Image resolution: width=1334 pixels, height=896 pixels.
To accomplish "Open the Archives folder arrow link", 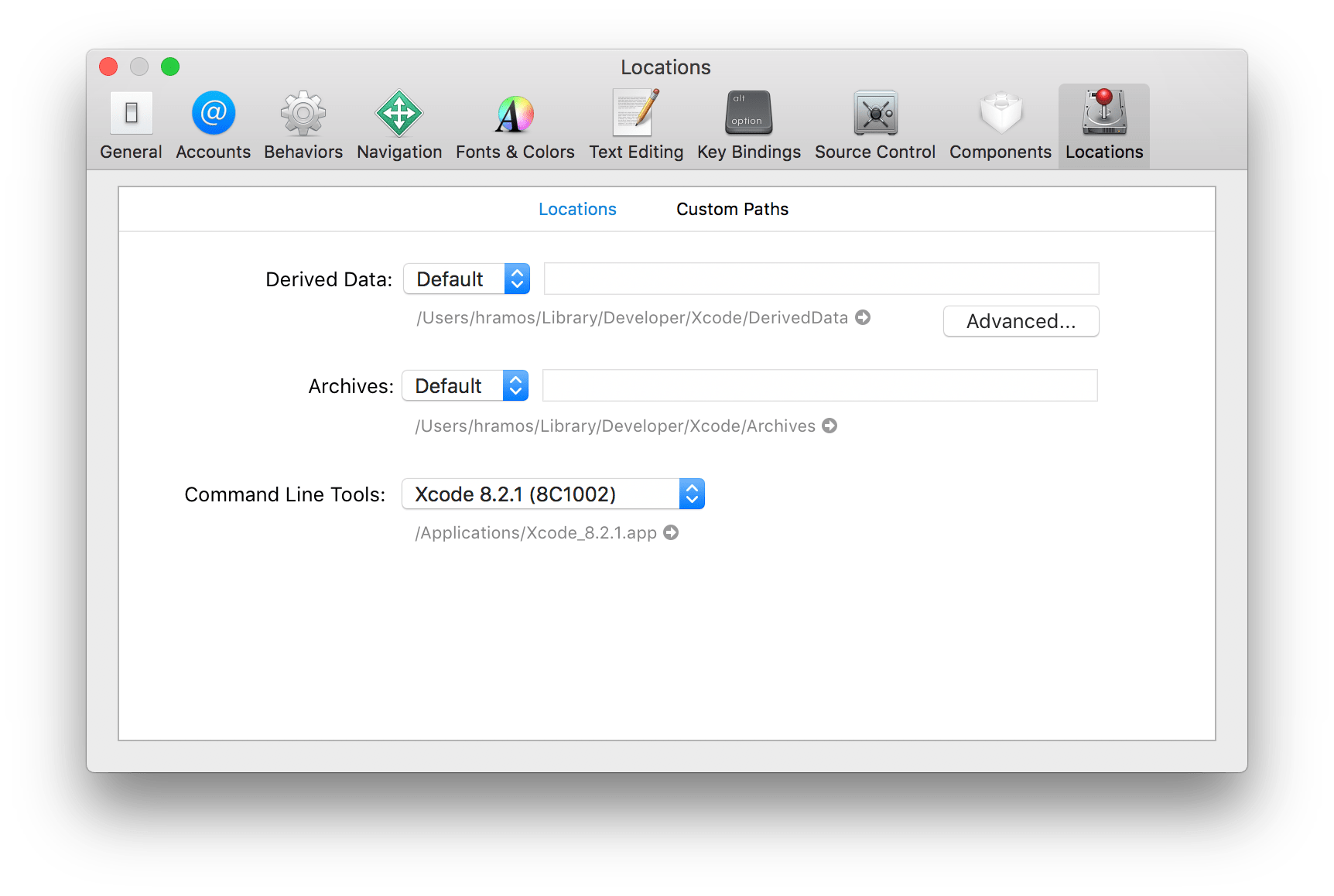I will (829, 426).
